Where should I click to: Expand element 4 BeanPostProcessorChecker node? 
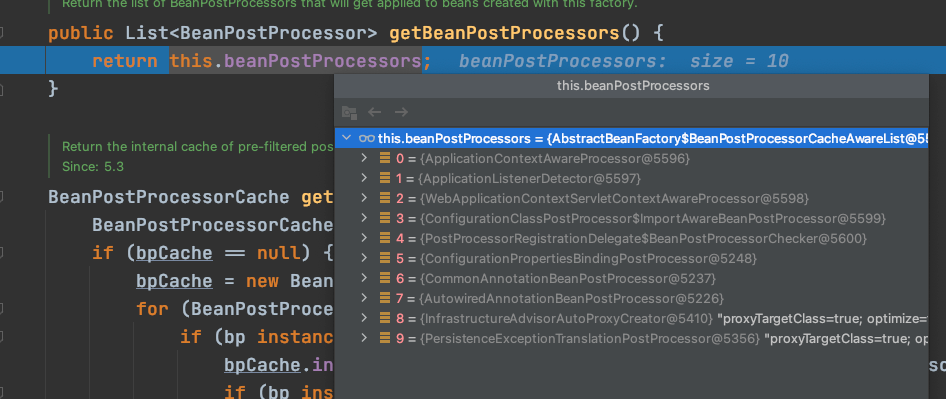pyautogui.click(x=364, y=238)
